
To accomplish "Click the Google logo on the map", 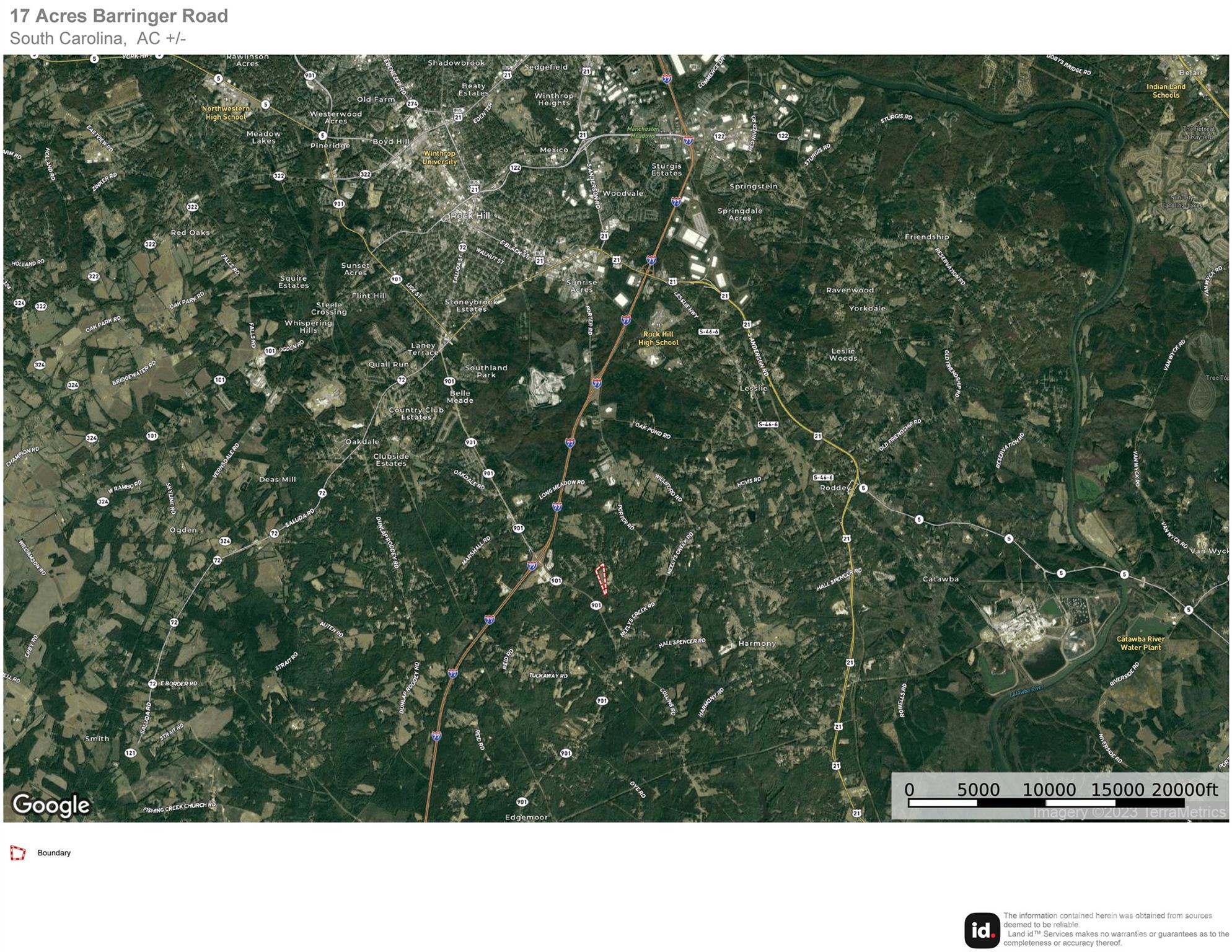I will 51,804.
